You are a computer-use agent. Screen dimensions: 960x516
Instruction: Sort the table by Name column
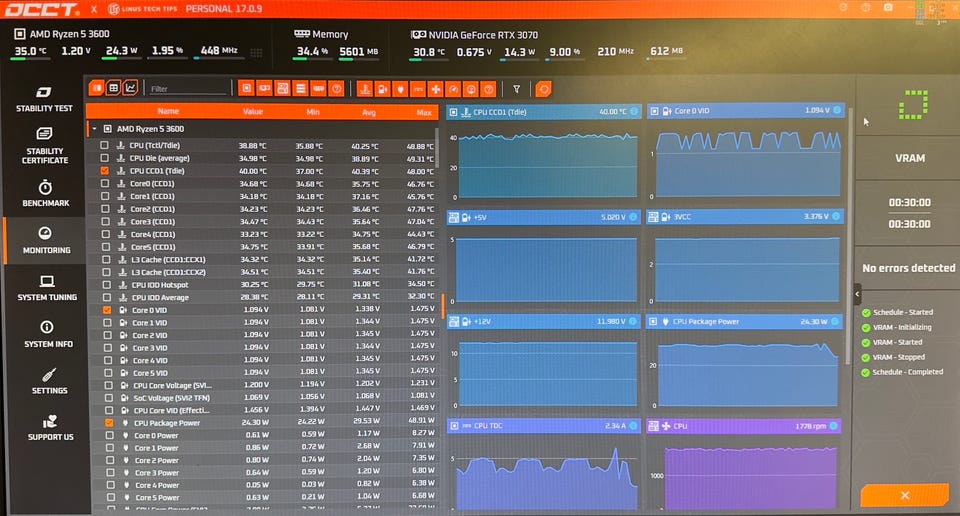click(x=168, y=111)
